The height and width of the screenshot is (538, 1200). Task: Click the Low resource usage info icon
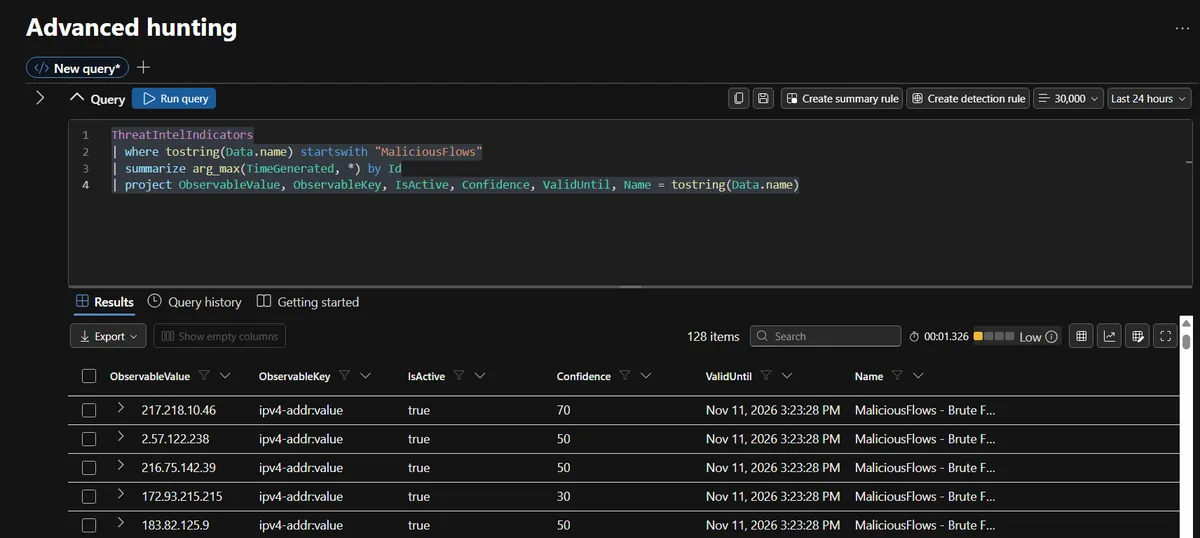(x=1051, y=337)
